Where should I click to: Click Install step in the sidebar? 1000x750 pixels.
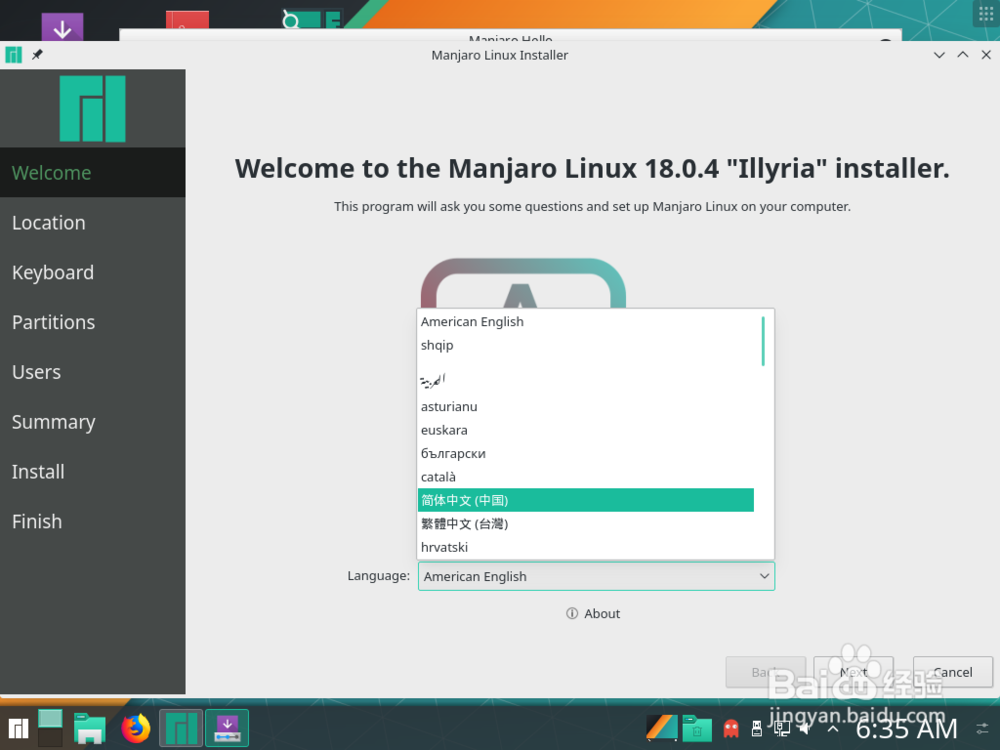coord(92,471)
